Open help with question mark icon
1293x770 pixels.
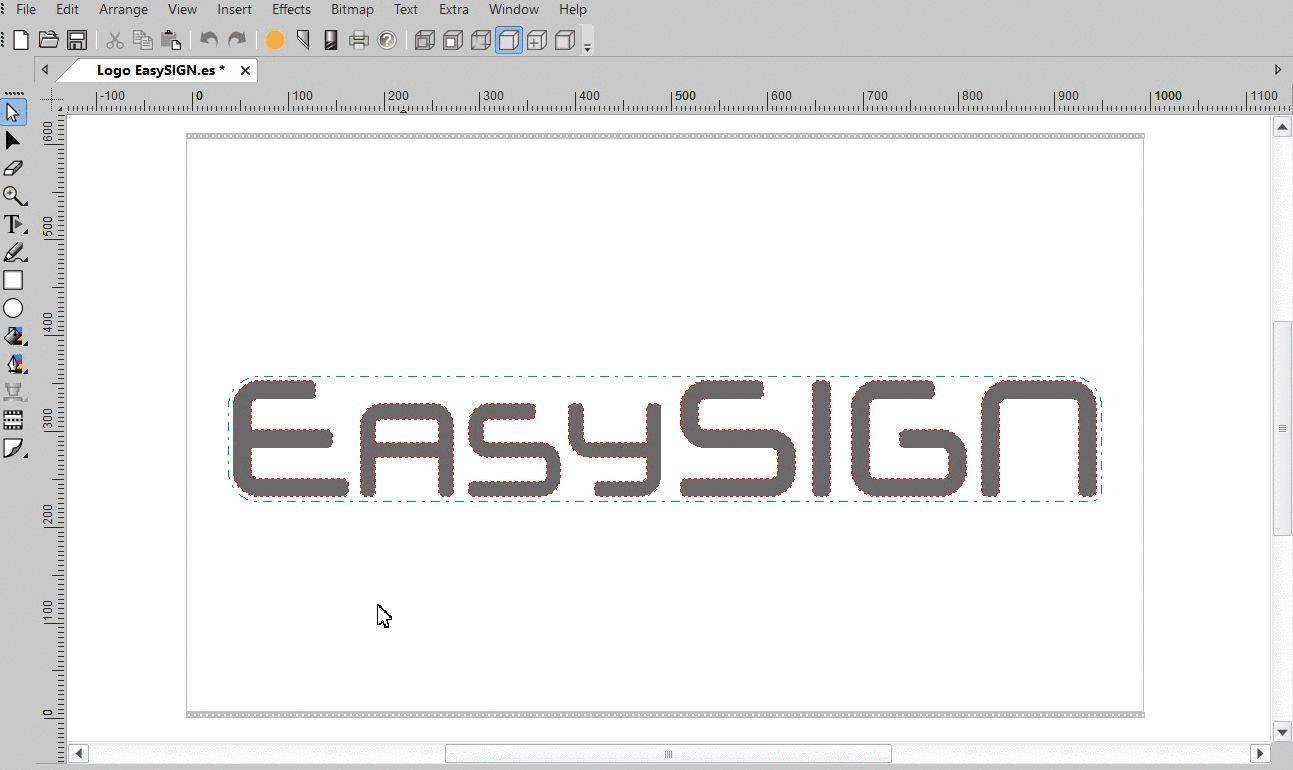pyautogui.click(x=387, y=40)
